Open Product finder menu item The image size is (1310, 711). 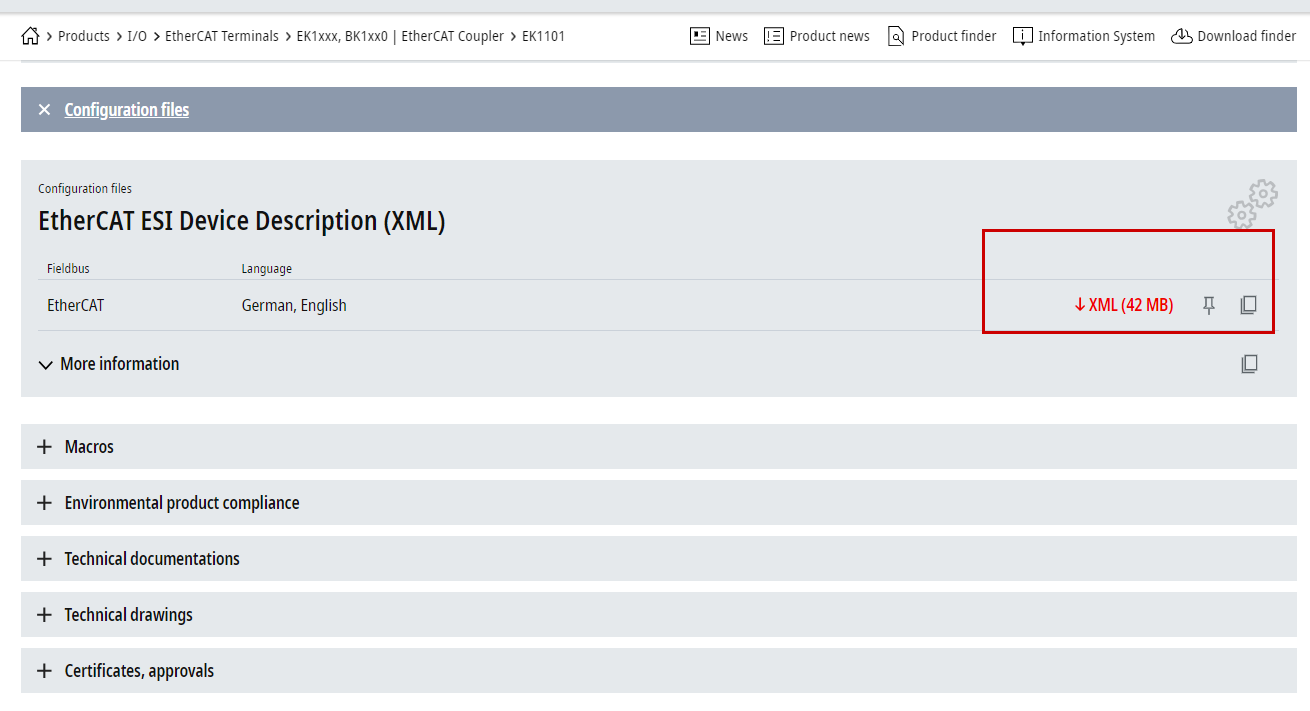tap(954, 36)
